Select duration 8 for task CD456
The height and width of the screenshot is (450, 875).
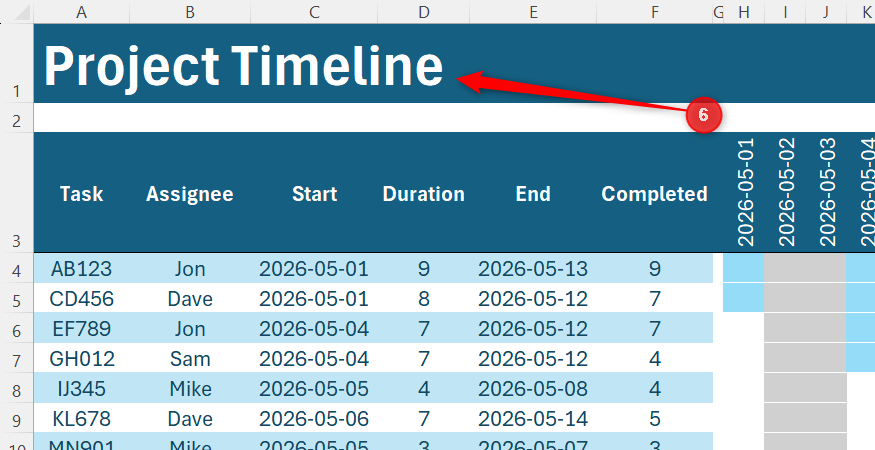tap(424, 298)
